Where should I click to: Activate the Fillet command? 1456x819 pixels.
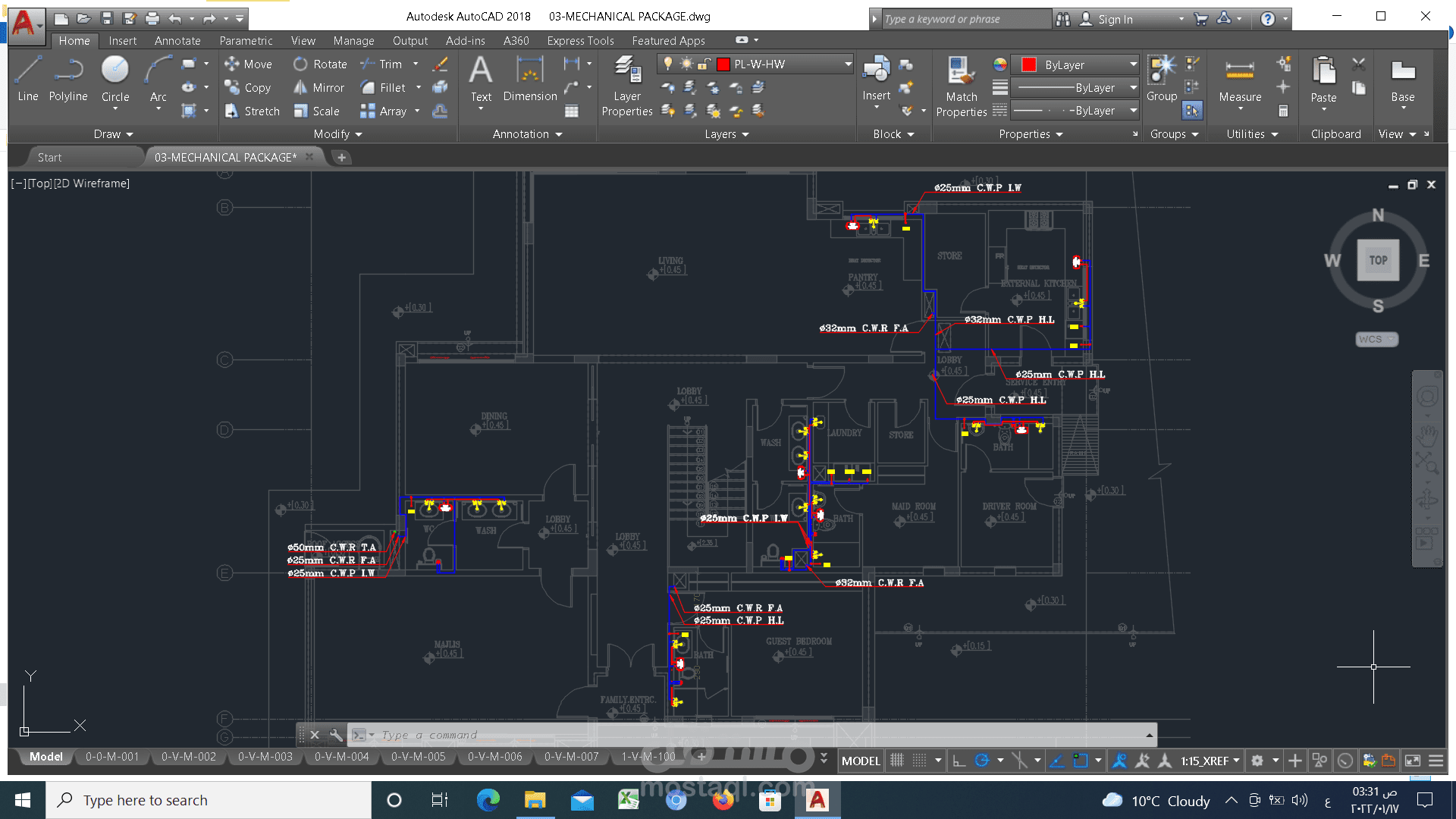(383, 88)
